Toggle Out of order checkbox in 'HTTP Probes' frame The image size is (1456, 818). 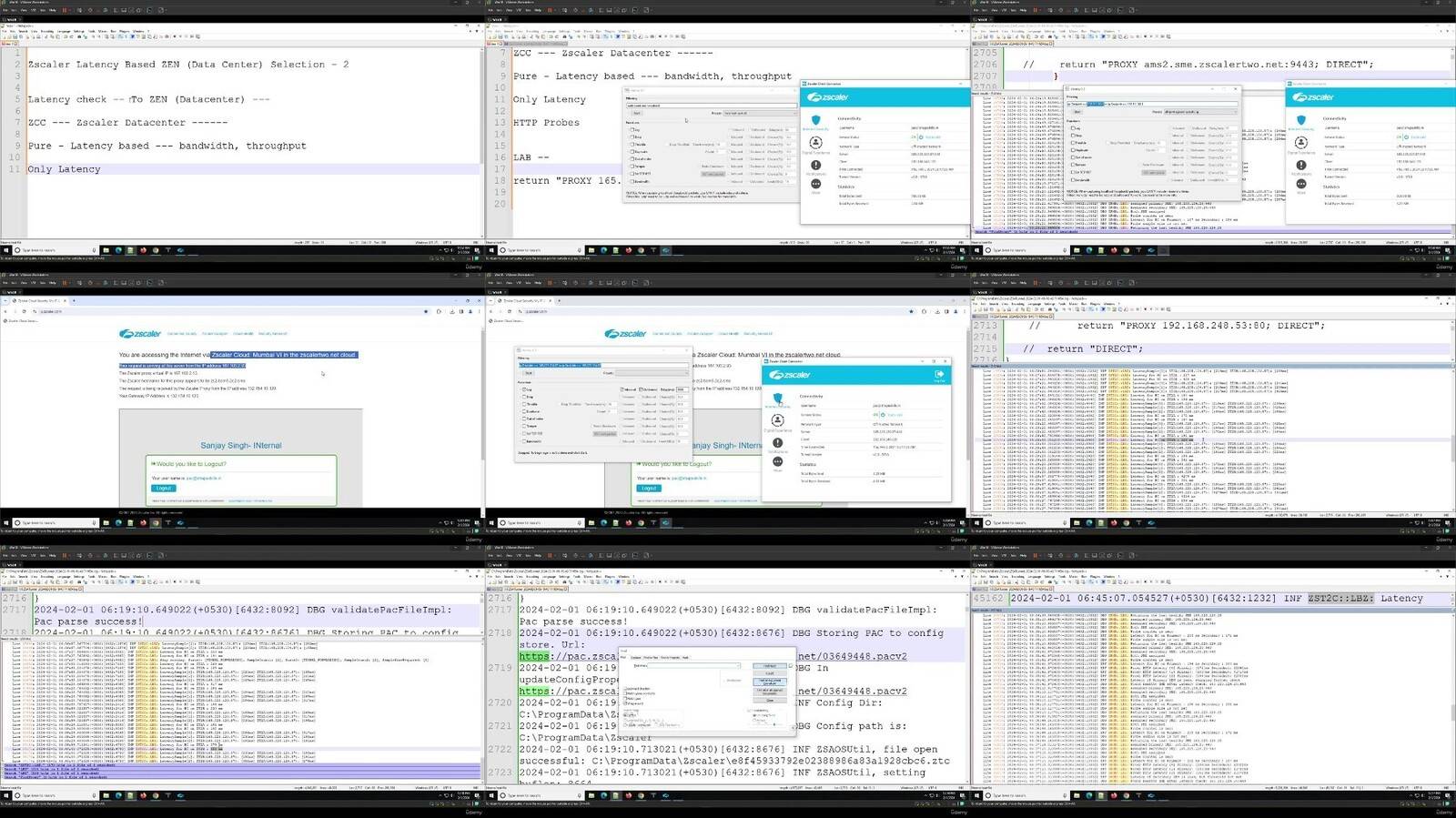(632, 158)
